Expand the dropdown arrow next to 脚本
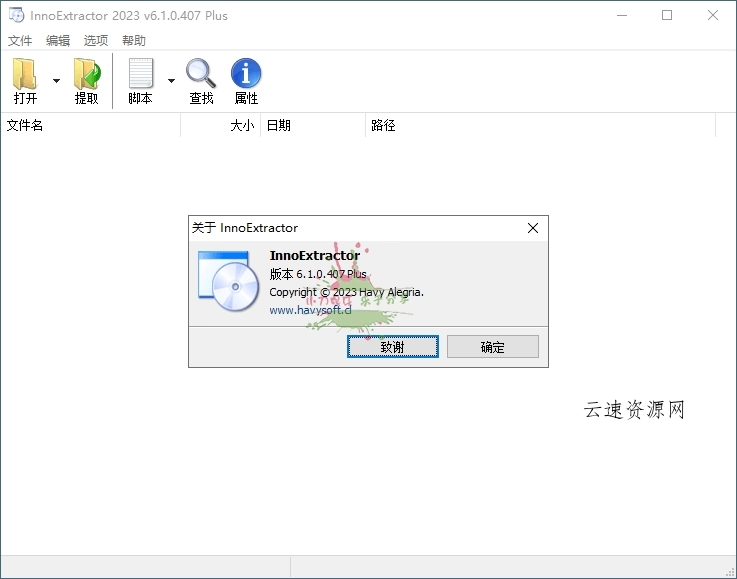 172,81
